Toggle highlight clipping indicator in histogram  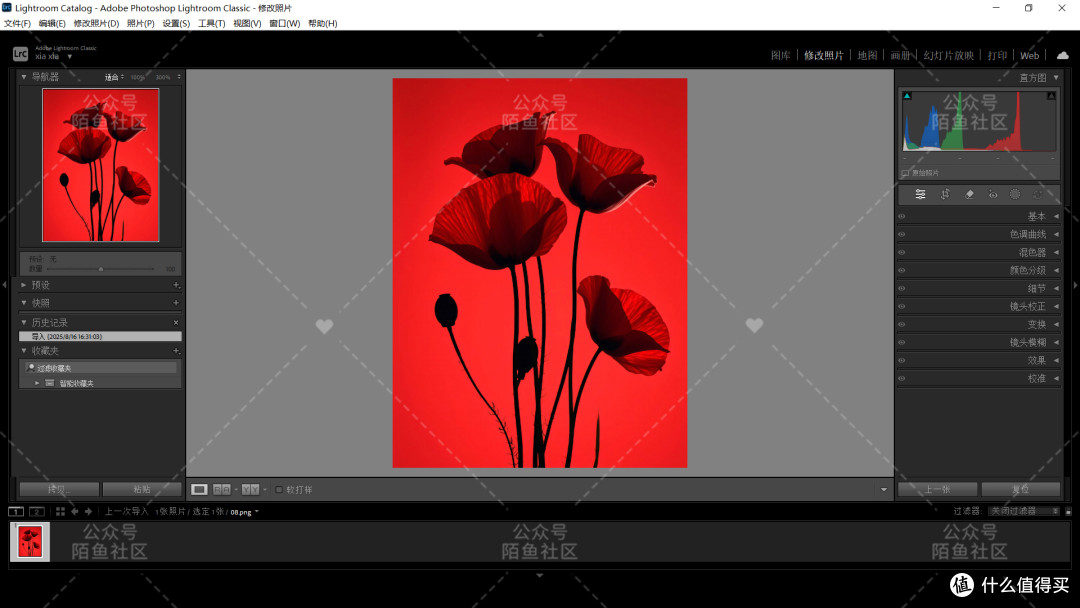[1051, 96]
